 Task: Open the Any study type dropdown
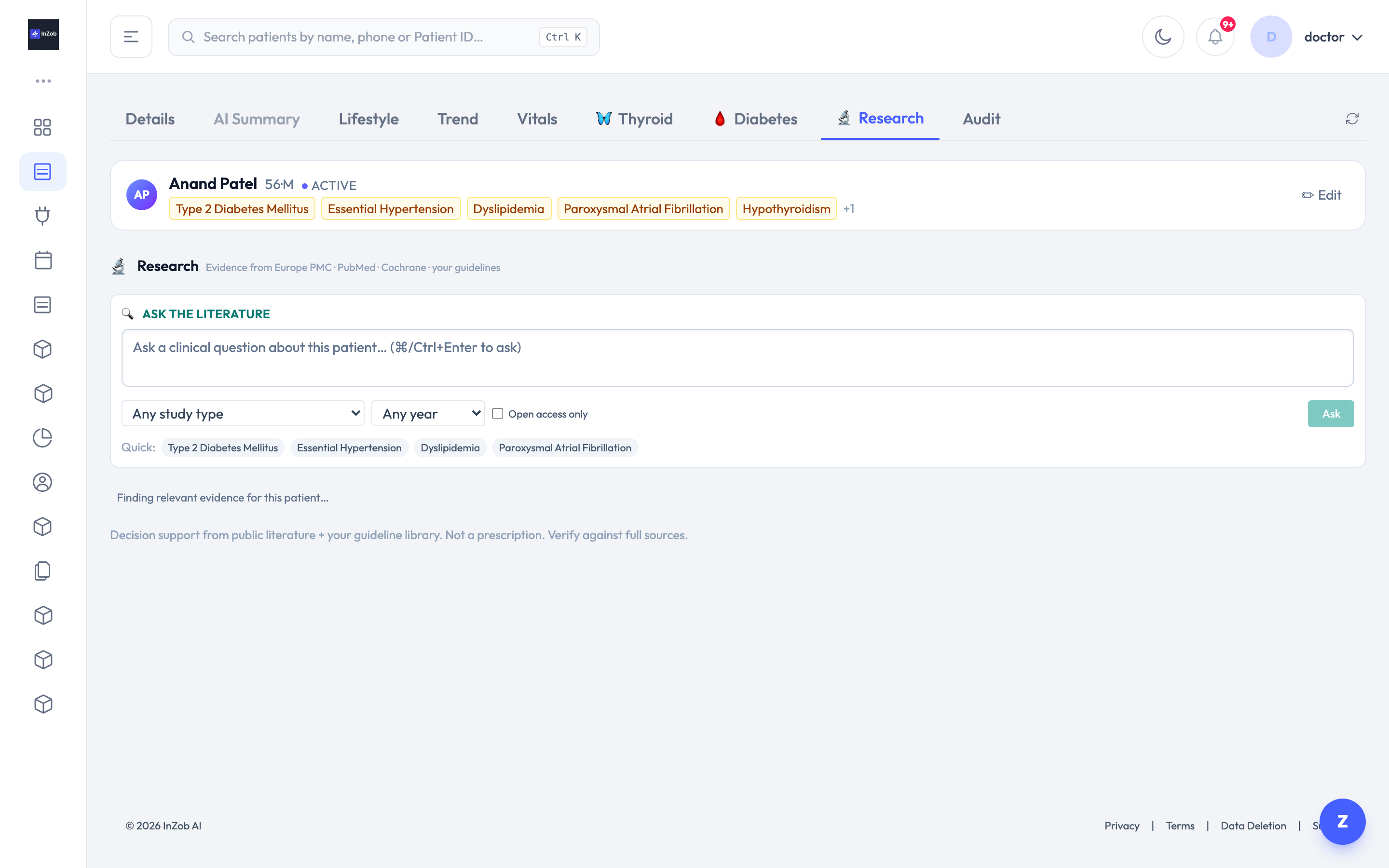243,413
